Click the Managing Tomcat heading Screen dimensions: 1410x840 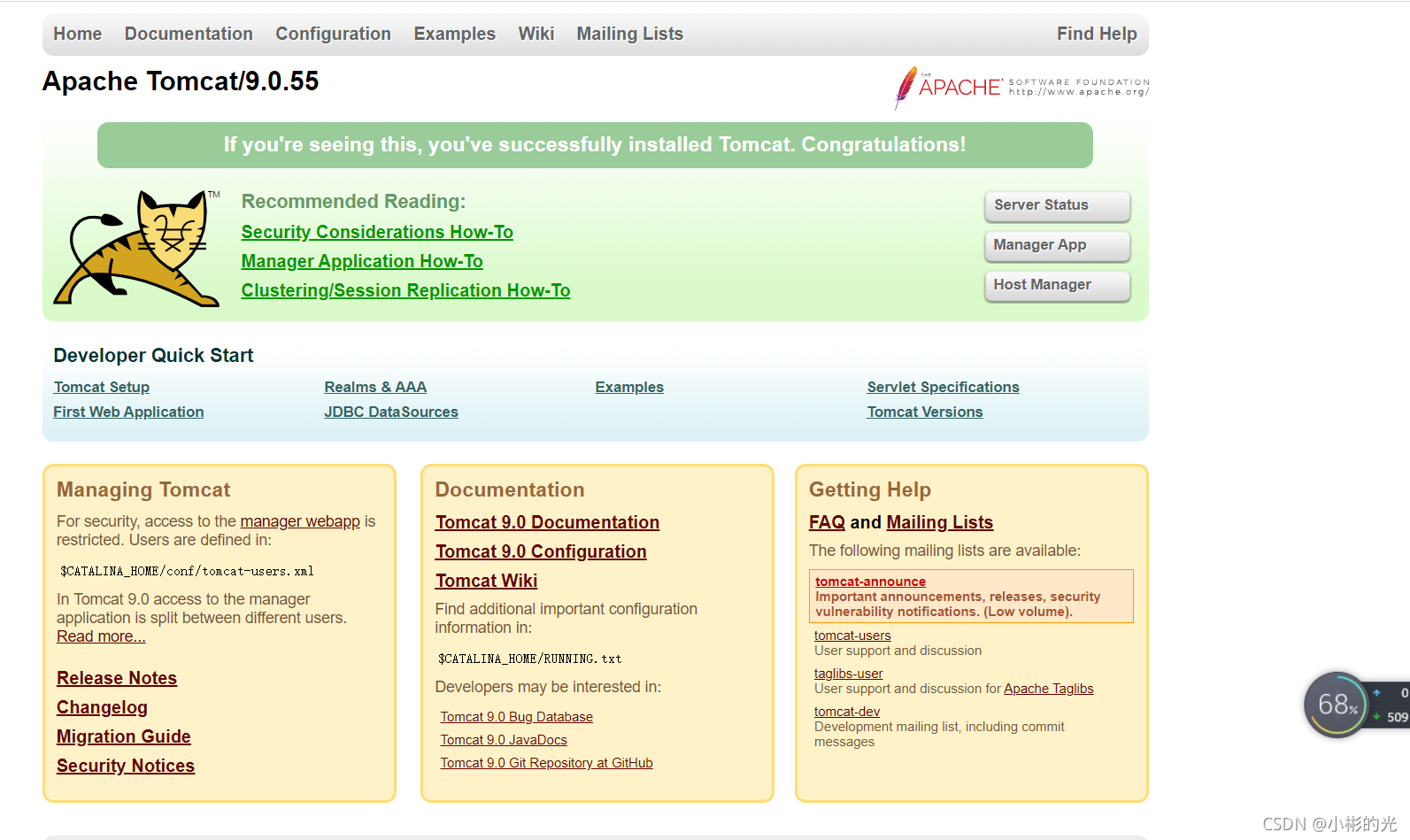click(x=143, y=489)
